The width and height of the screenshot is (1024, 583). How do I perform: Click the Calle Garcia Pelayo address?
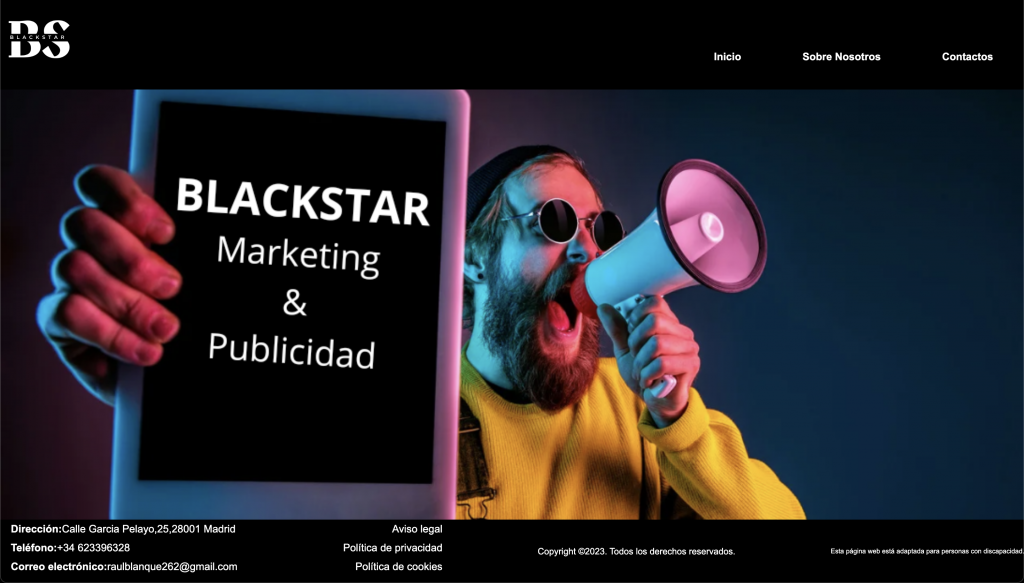click(x=148, y=529)
